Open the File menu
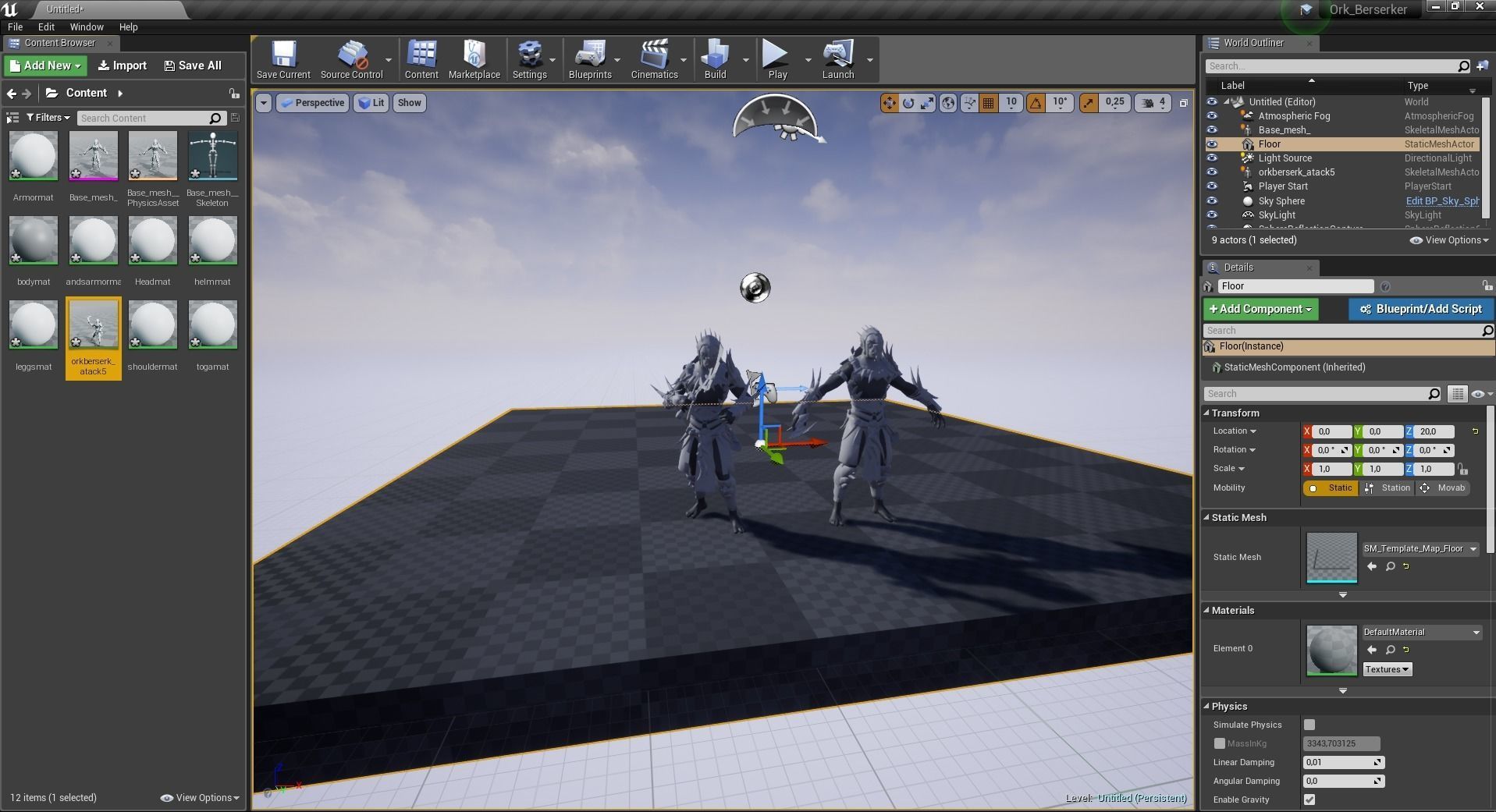 [15, 27]
